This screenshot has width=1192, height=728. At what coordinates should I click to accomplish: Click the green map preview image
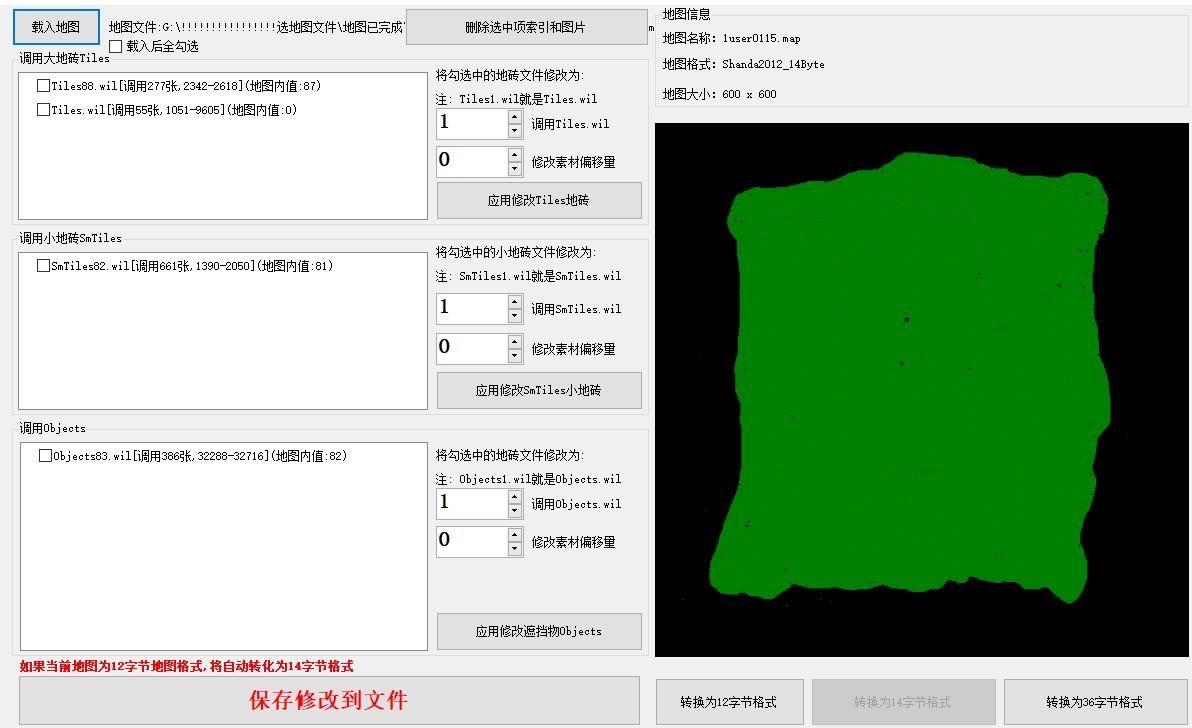click(x=920, y=390)
